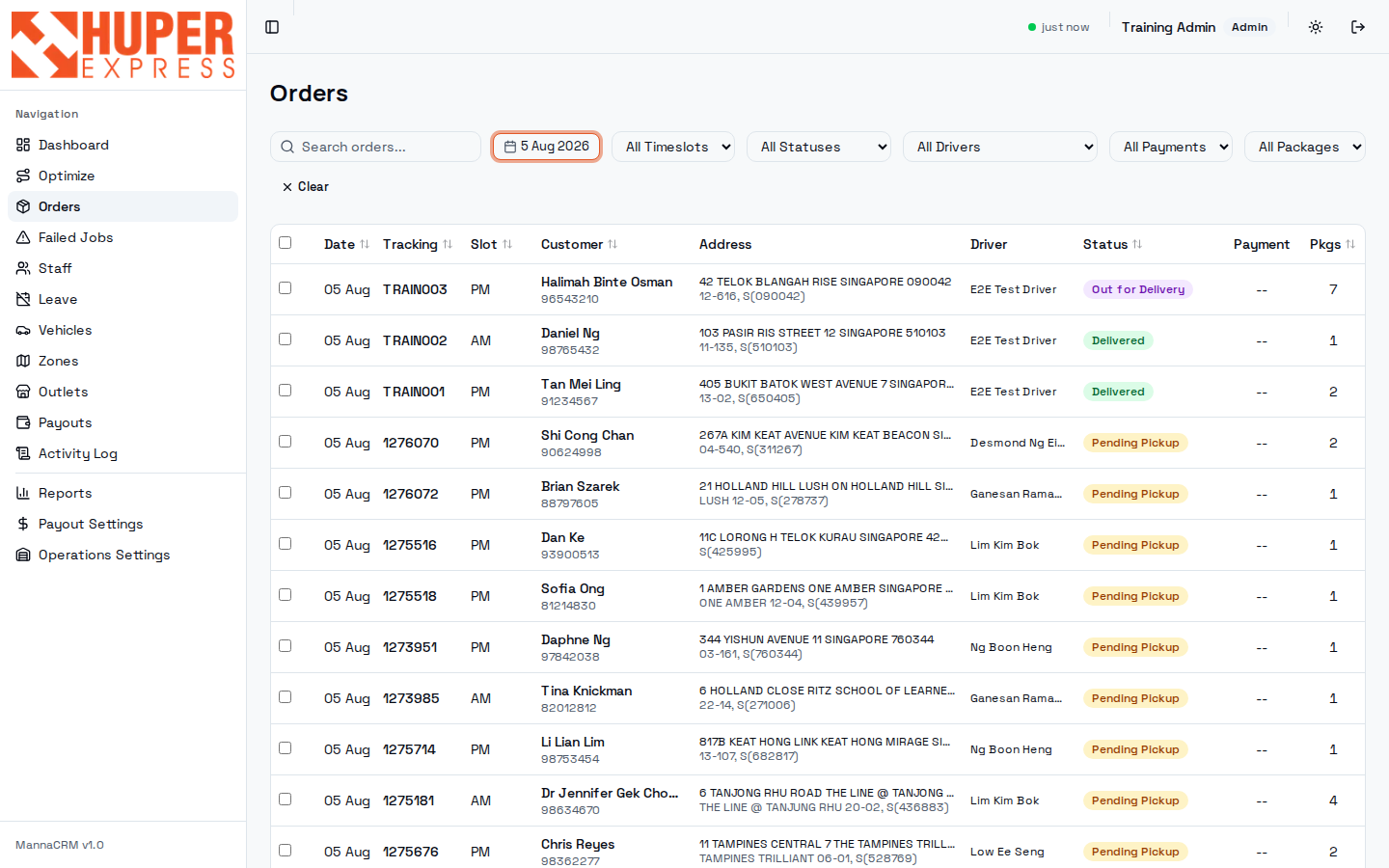Click the Huper Express logo
The width and height of the screenshot is (1389, 868).
[123, 44]
